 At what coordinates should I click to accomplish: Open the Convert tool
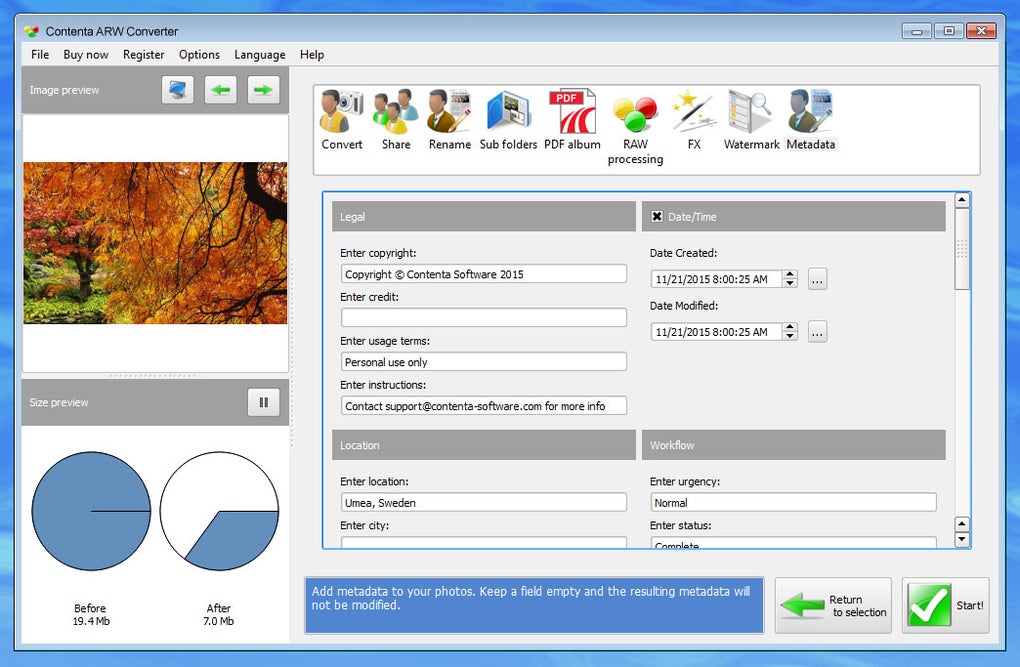pos(340,118)
